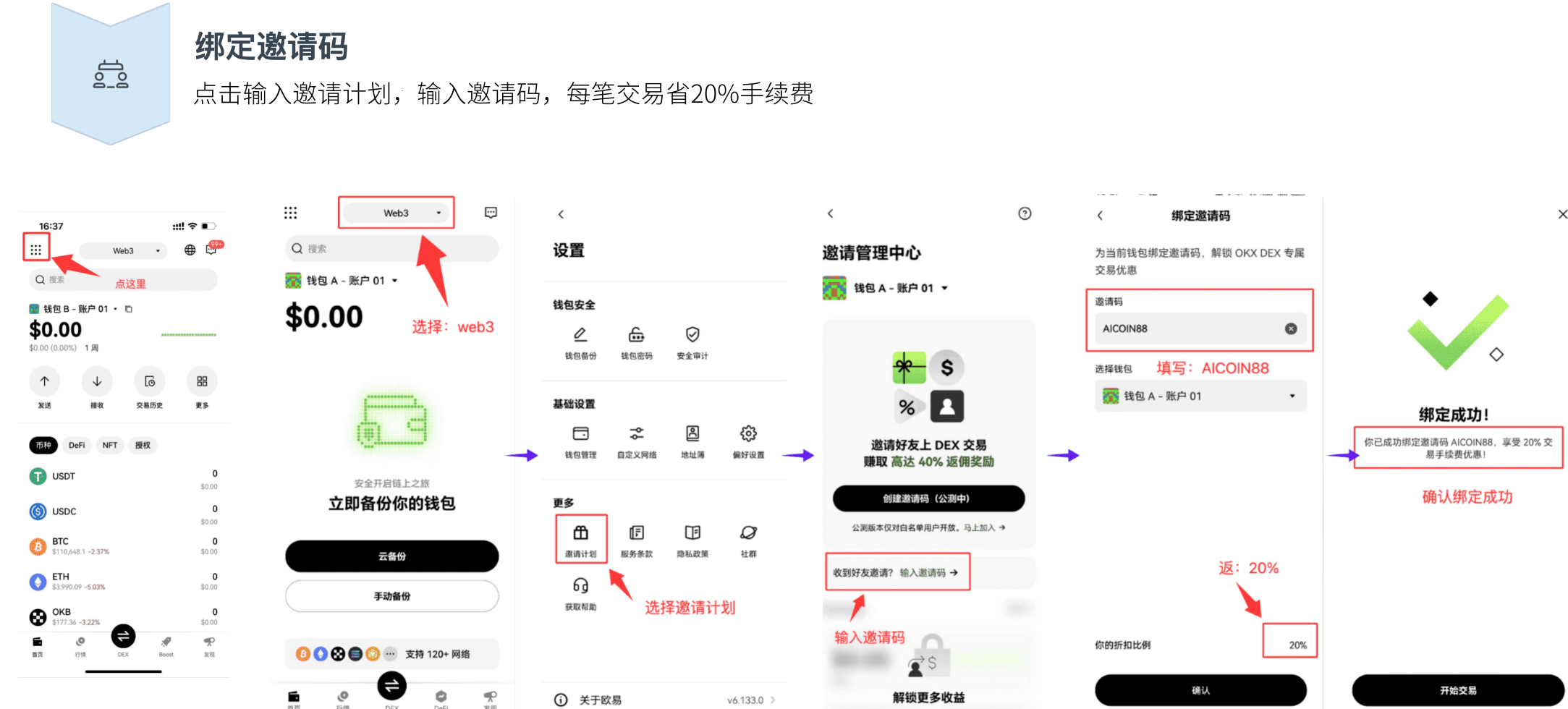The width and height of the screenshot is (1568, 709).
Task: Click the 开始交易 button
Action: (1458, 690)
